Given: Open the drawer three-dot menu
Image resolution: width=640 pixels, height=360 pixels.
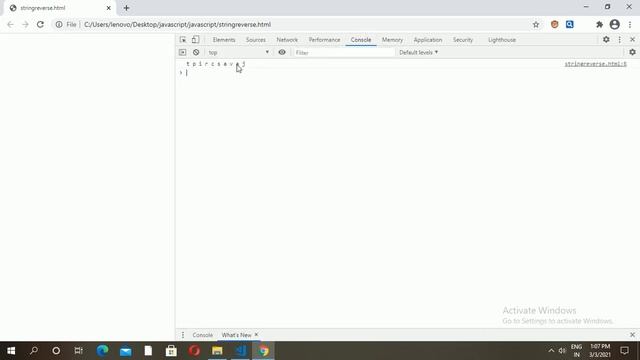Looking at the screenshot, I should [x=183, y=335].
